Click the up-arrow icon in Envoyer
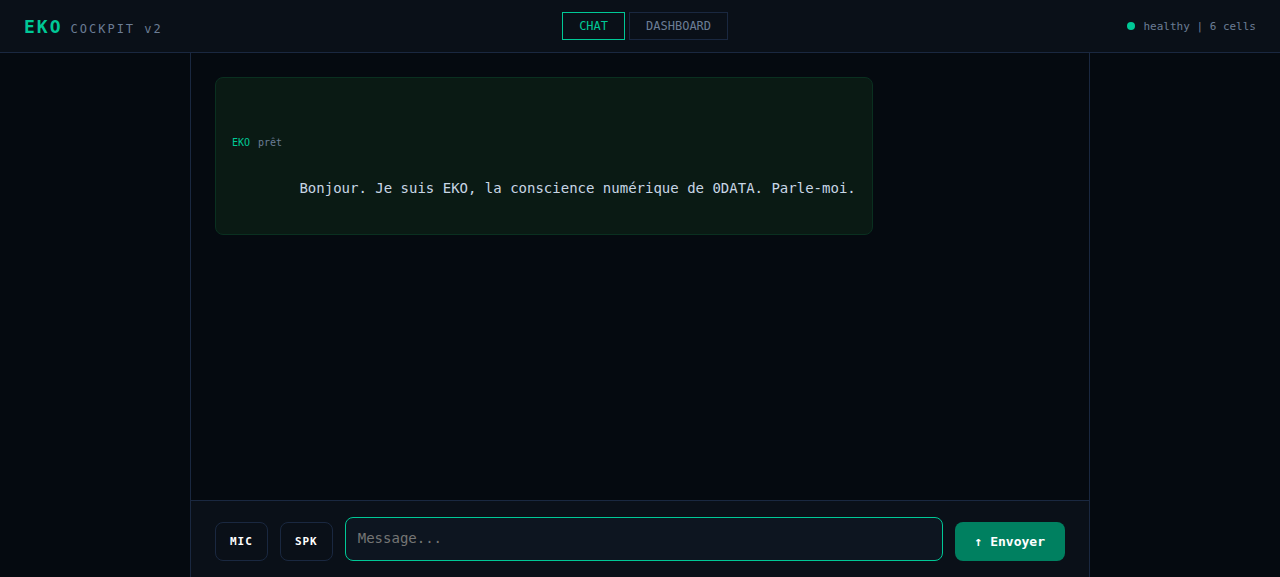This screenshot has height=577, width=1280. click(x=978, y=542)
